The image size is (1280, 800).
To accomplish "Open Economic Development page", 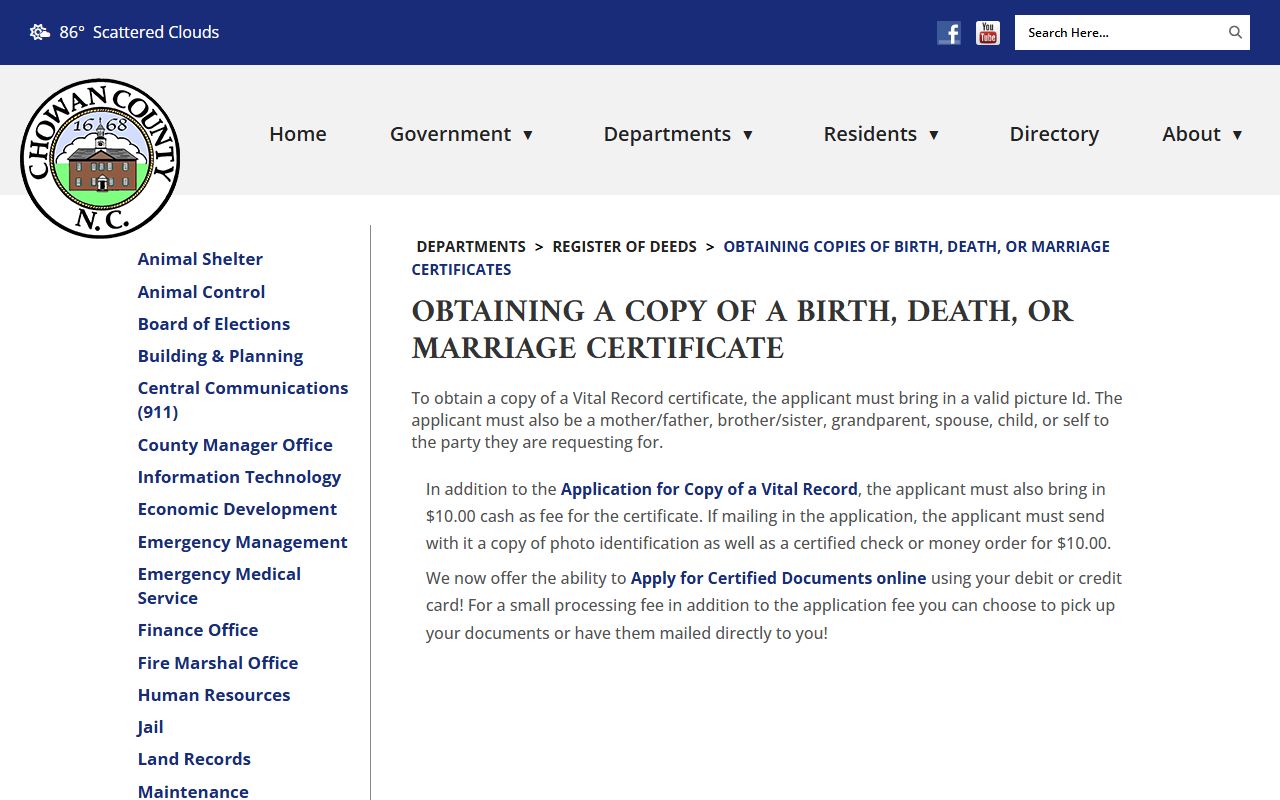I will click(237, 509).
